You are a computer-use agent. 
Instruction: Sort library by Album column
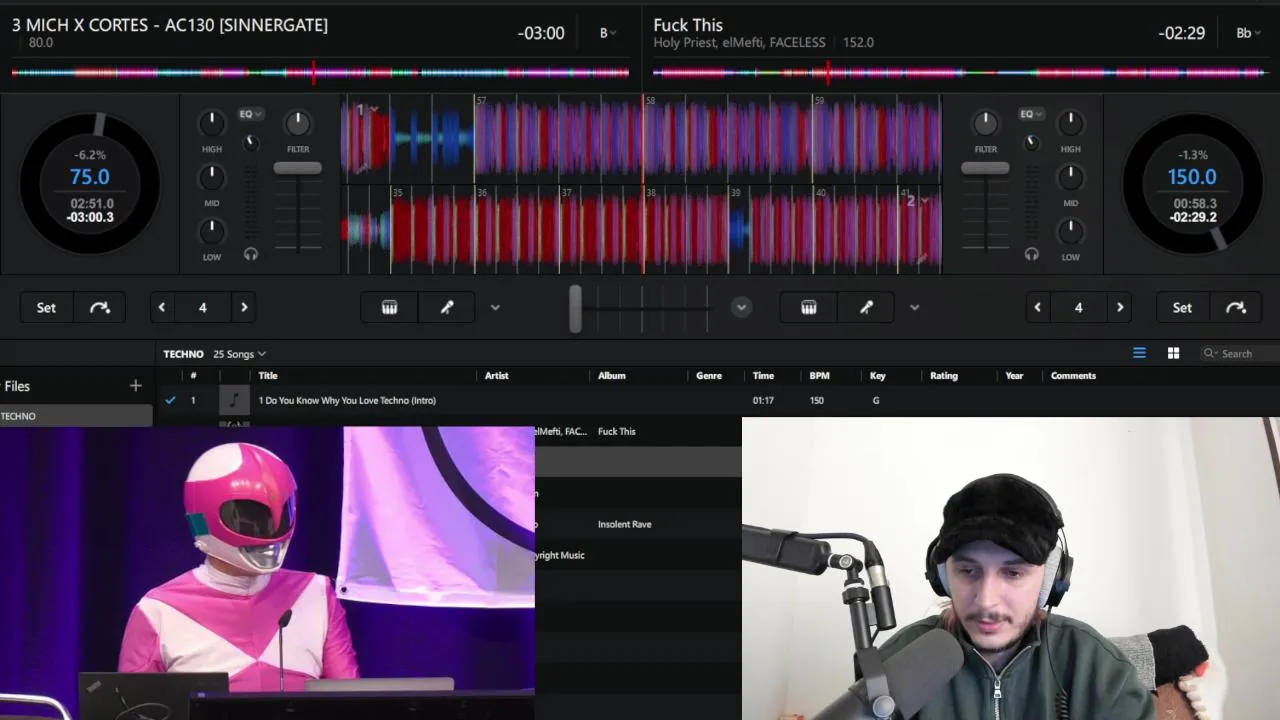pos(612,376)
